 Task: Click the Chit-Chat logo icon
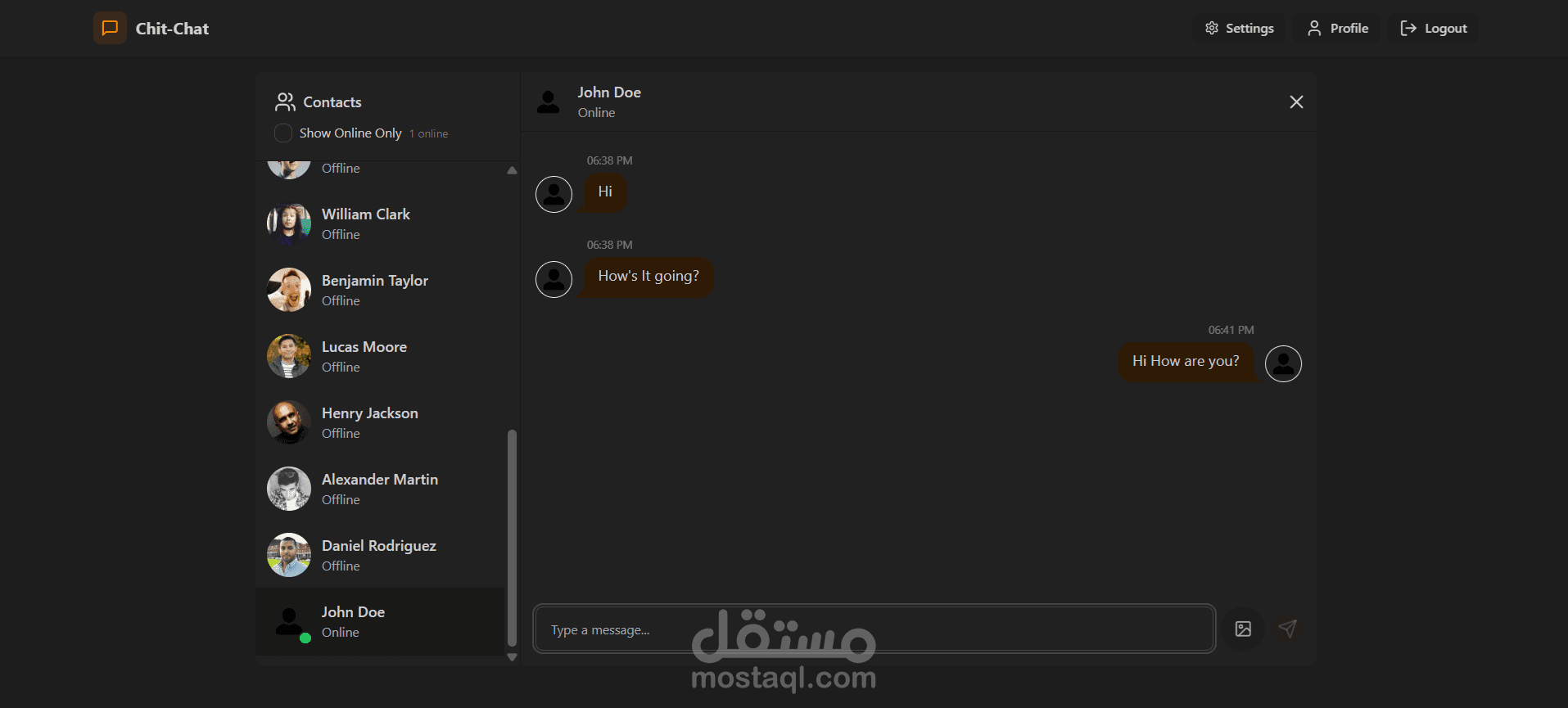point(110,28)
